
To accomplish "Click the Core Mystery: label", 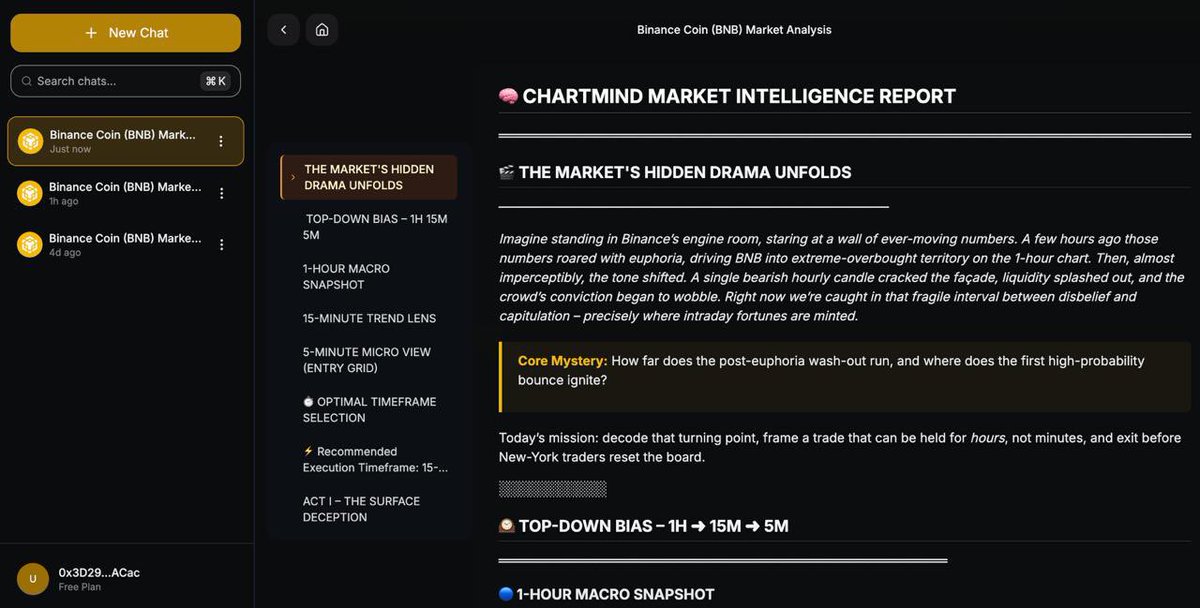I will [x=562, y=361].
